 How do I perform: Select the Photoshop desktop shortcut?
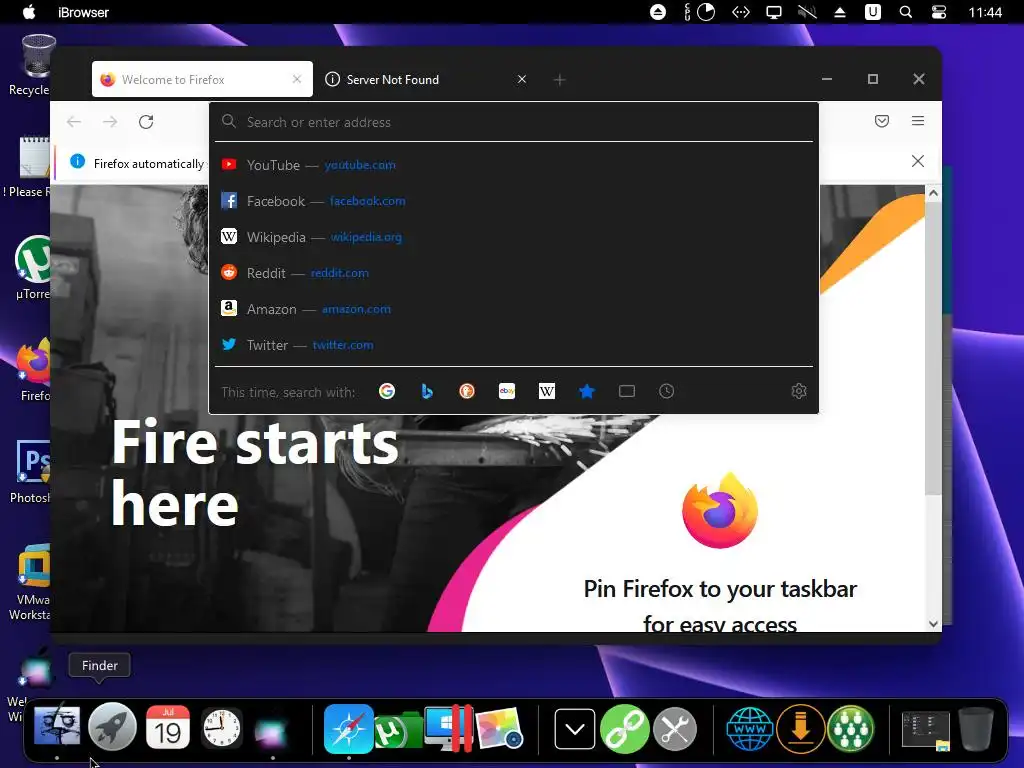click(31, 472)
